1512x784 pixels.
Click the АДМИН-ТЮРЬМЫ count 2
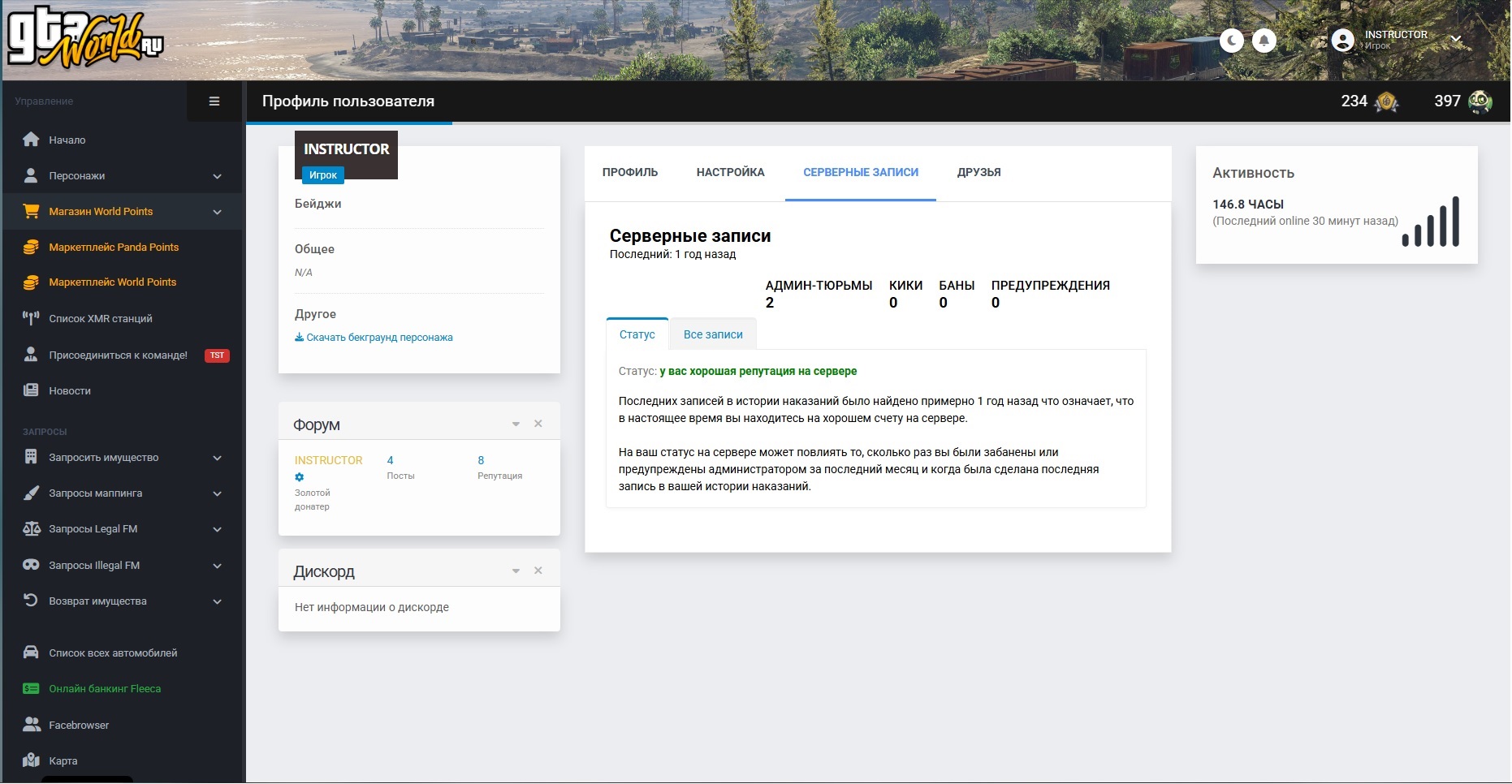coord(770,303)
